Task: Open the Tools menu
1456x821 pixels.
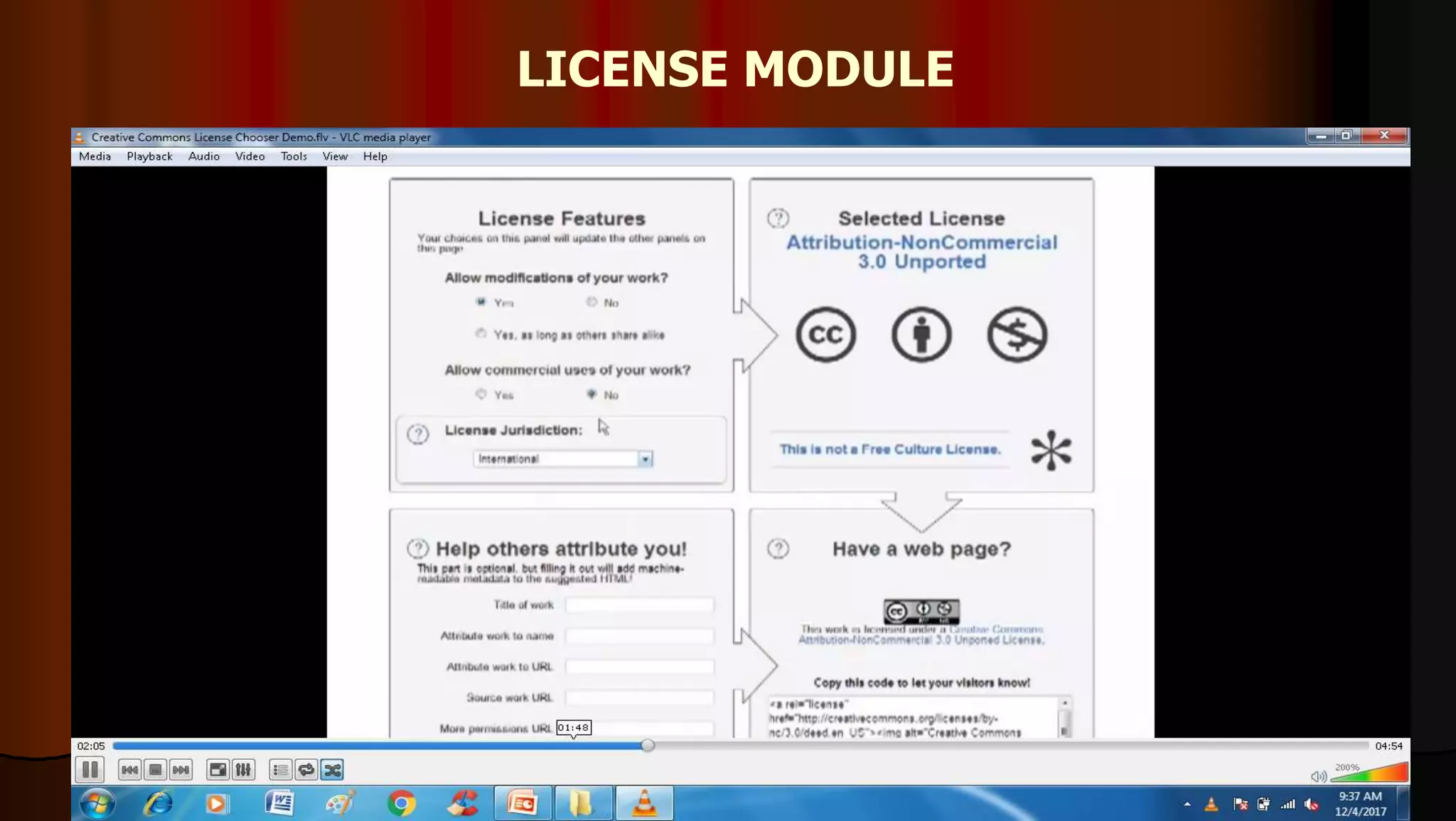Action: click(294, 156)
